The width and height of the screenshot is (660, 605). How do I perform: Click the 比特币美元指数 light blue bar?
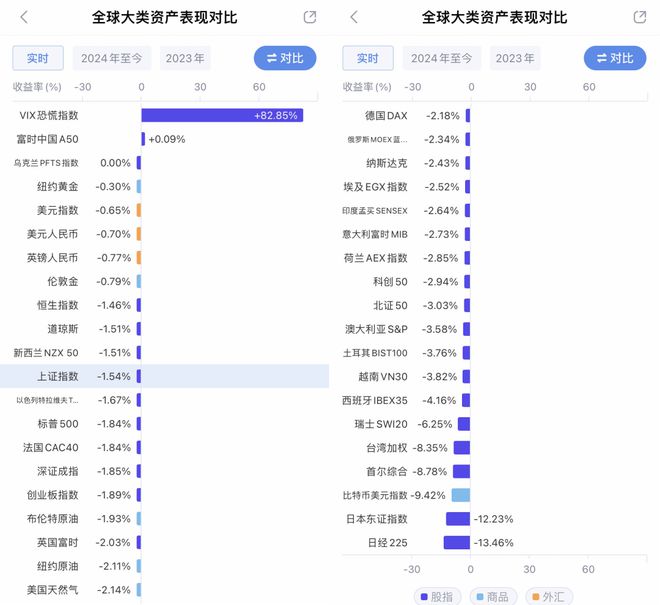click(461, 495)
